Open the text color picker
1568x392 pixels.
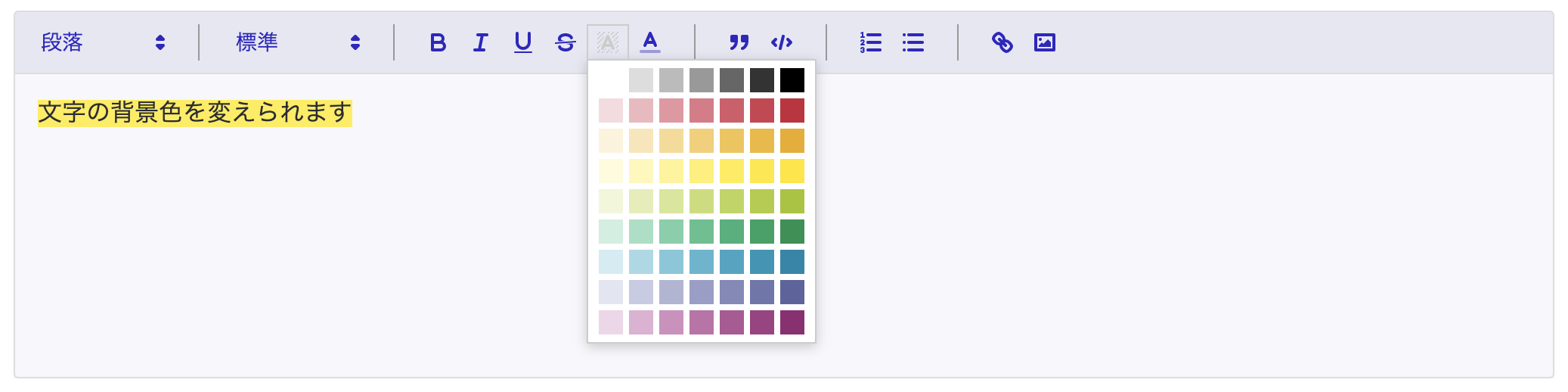tap(649, 42)
